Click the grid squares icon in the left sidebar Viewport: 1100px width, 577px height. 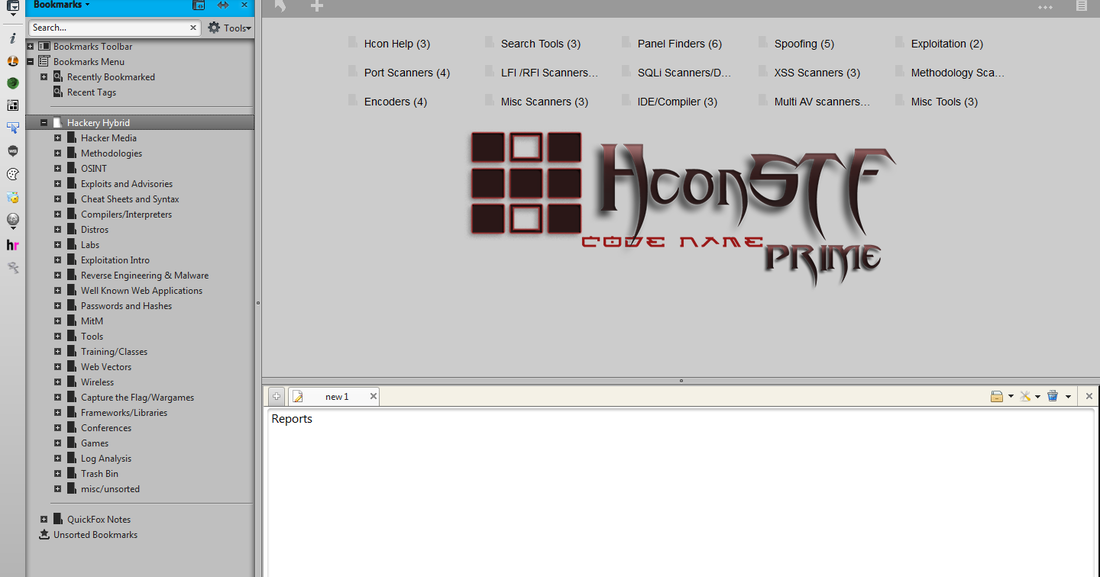click(x=13, y=105)
